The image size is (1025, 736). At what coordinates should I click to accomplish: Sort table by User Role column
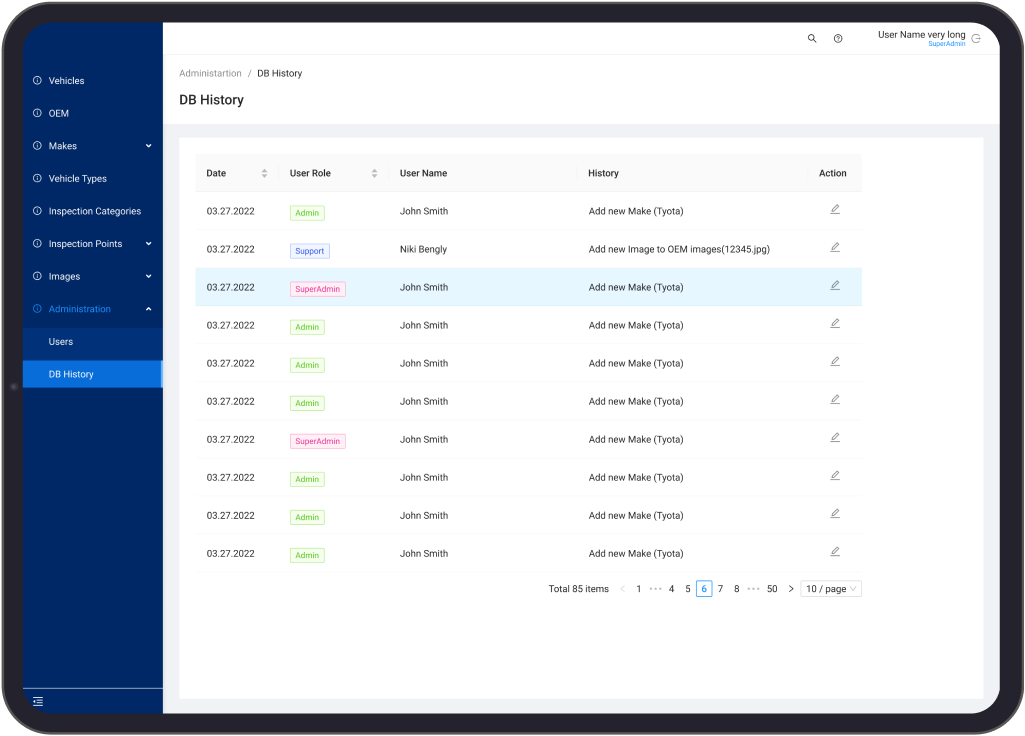point(374,173)
